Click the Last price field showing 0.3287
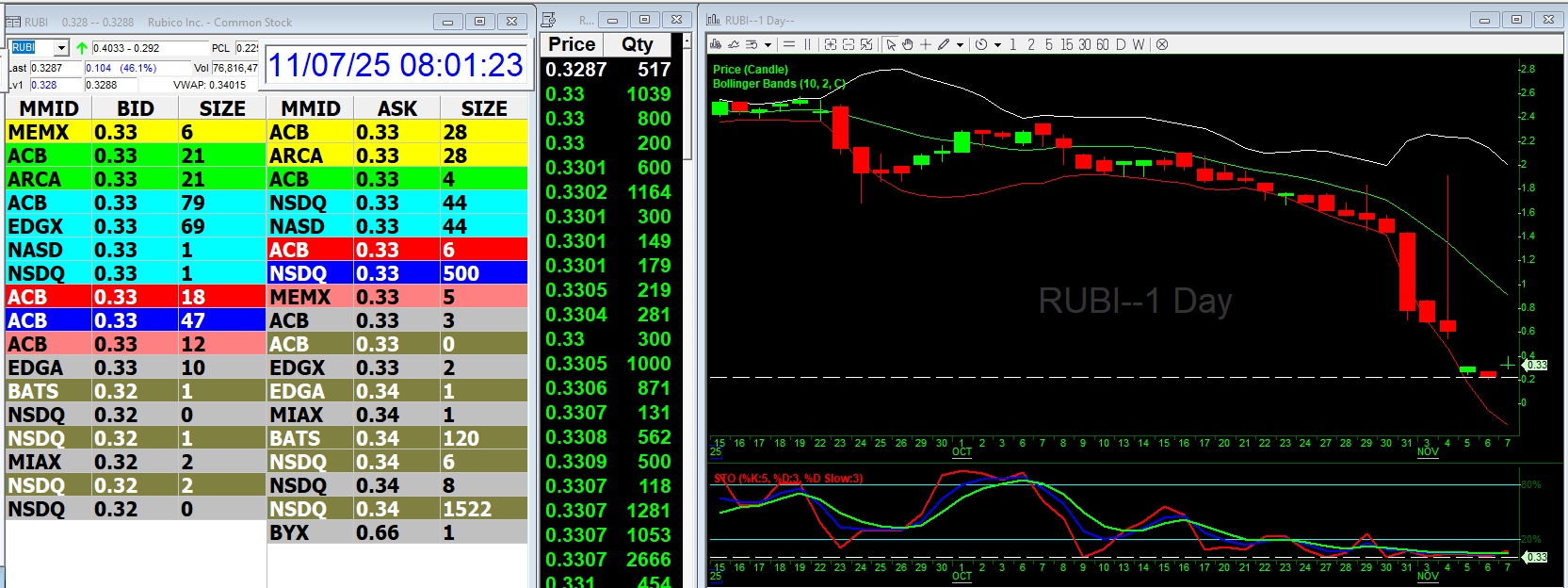This screenshot has height=588, width=1568. (x=55, y=68)
